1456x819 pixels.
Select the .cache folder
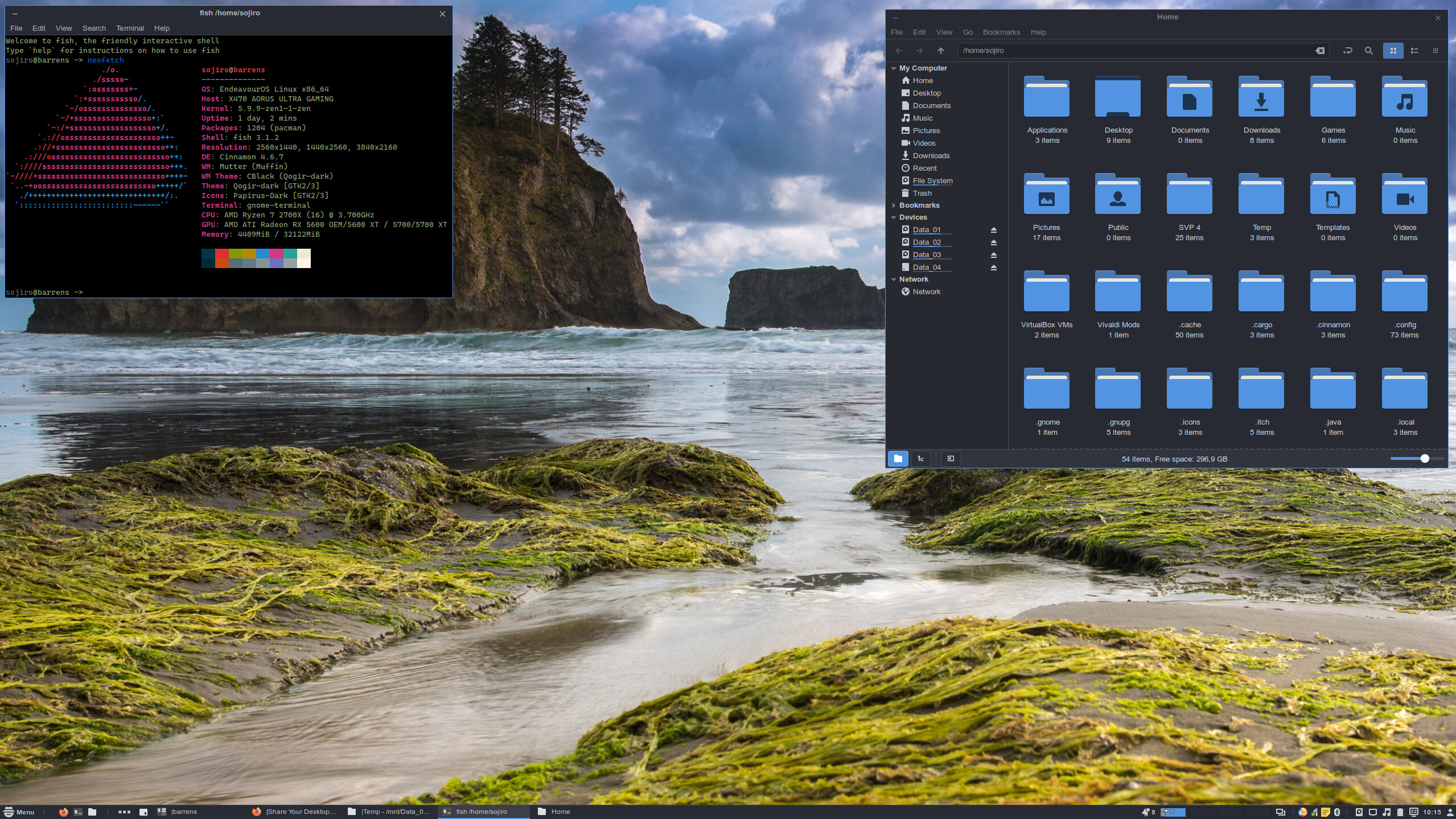point(1190,304)
